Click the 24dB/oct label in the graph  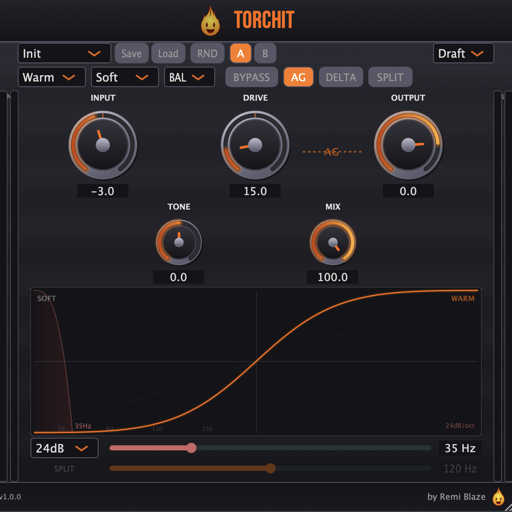[460, 426]
